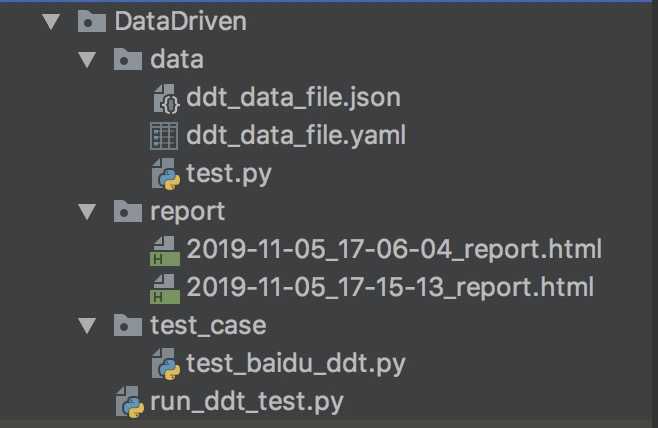Click the test_case folder icon
658x428 pixels.
click(128, 326)
